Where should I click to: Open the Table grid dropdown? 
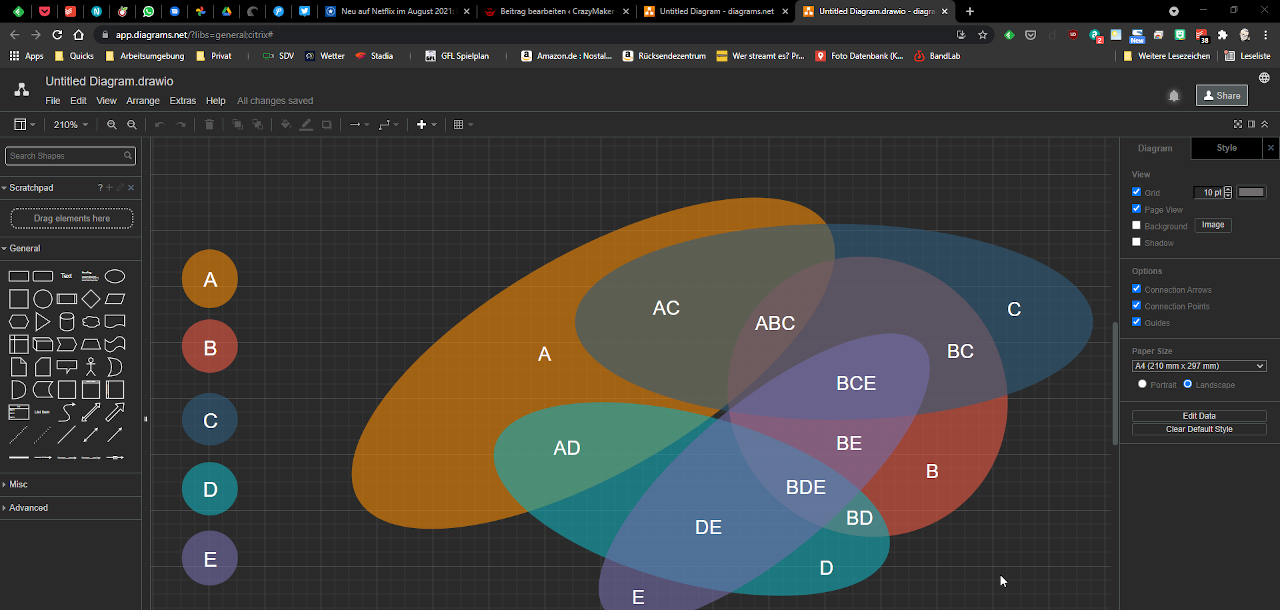click(x=463, y=125)
